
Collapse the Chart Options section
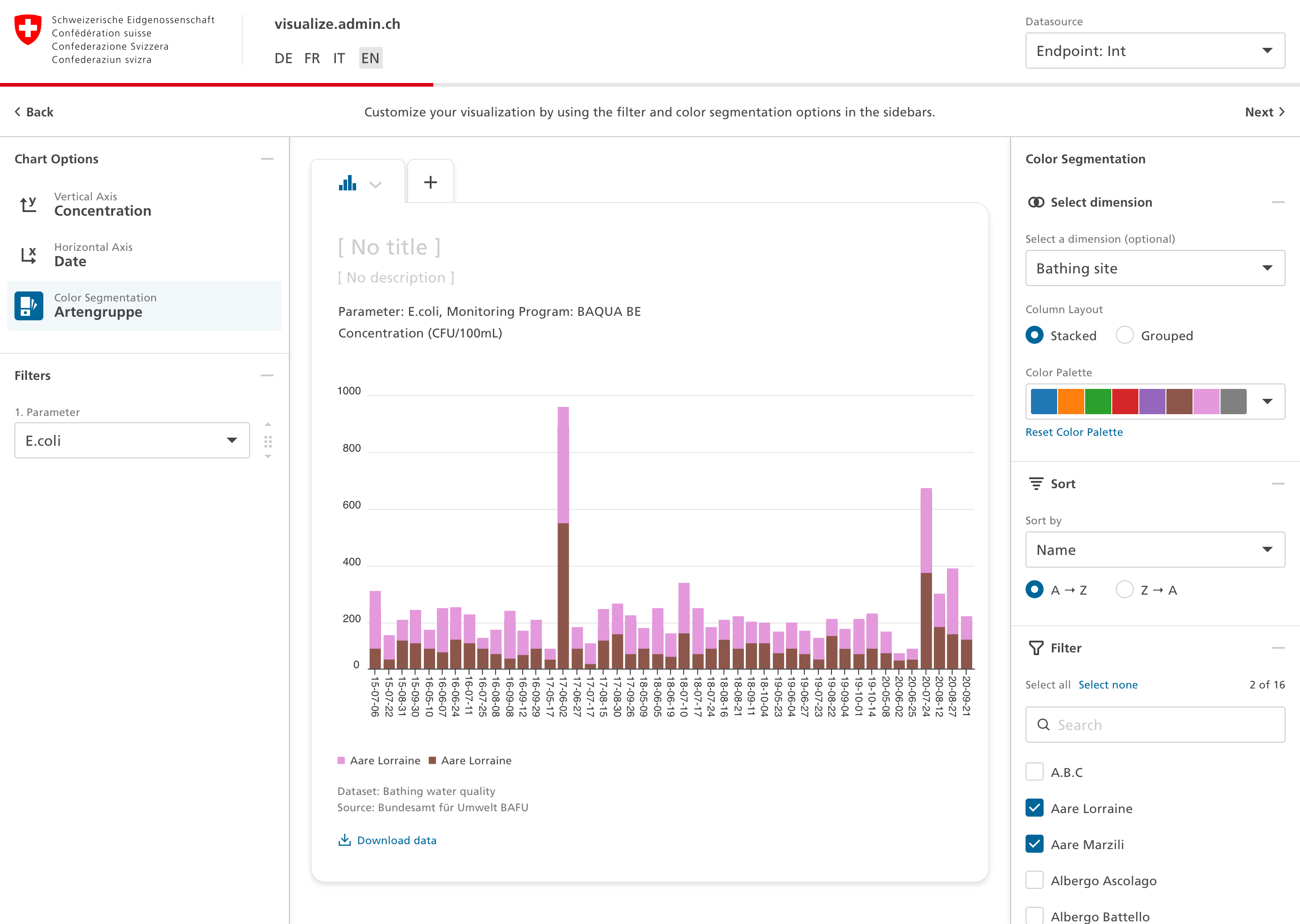[x=267, y=159]
